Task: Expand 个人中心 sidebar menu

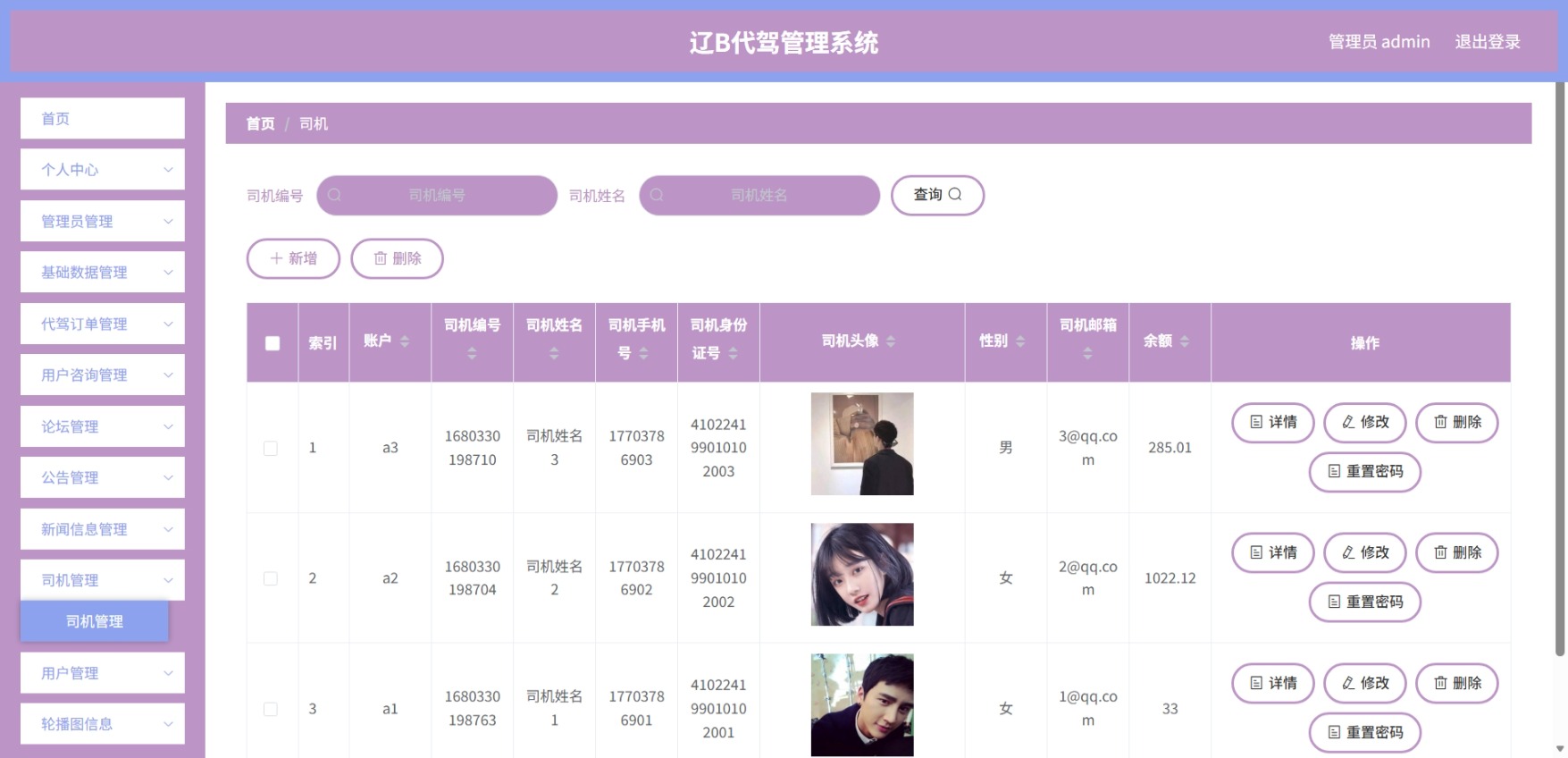Action: 103,170
